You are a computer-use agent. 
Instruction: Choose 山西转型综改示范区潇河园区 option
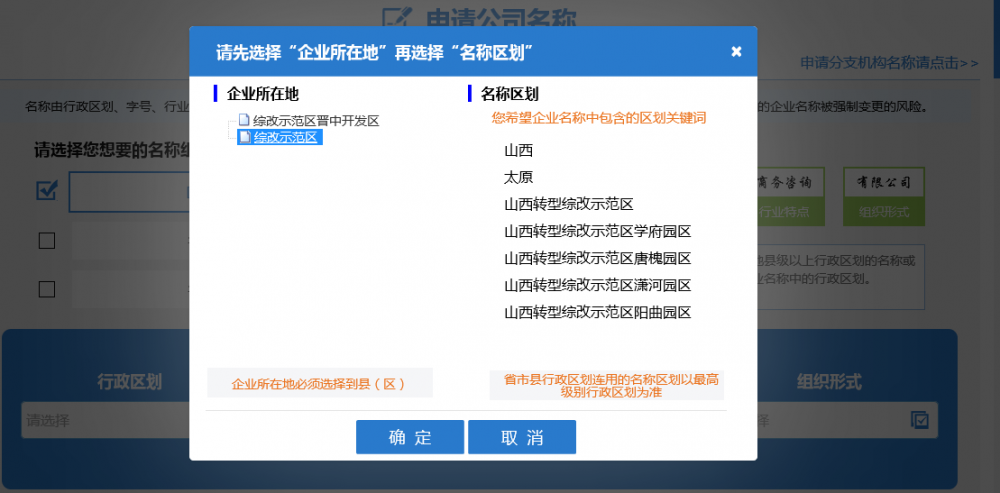click(598, 285)
